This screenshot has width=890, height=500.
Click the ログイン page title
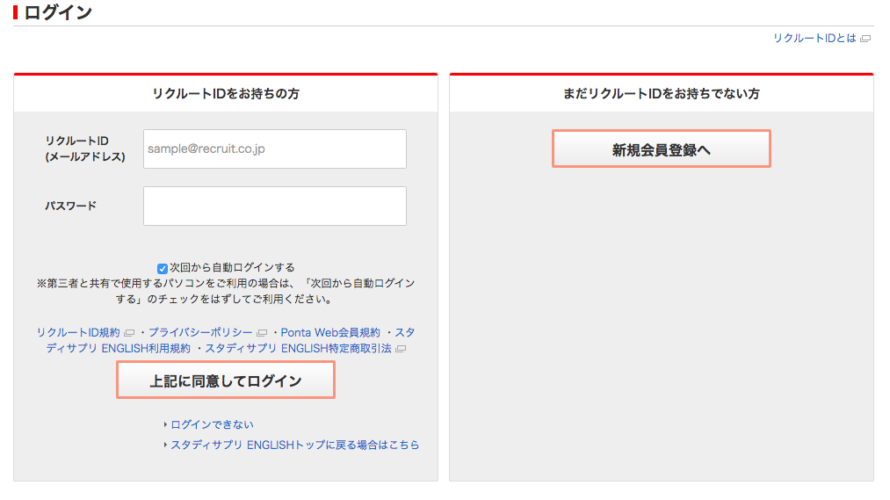(x=58, y=12)
